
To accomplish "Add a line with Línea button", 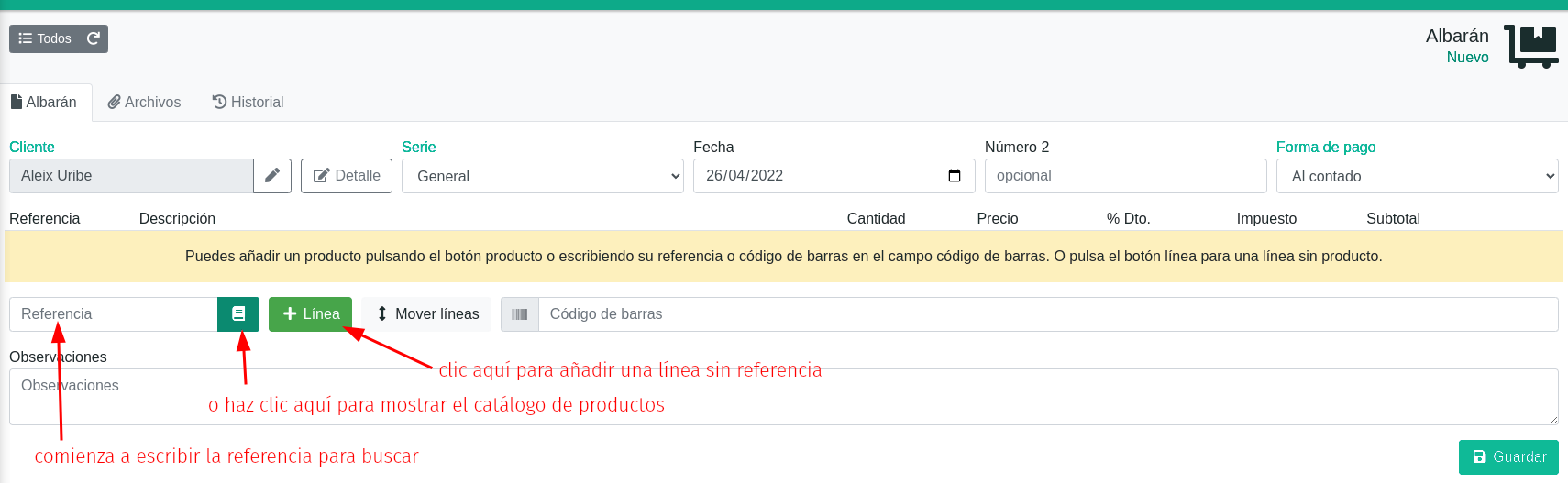I will click(310, 314).
